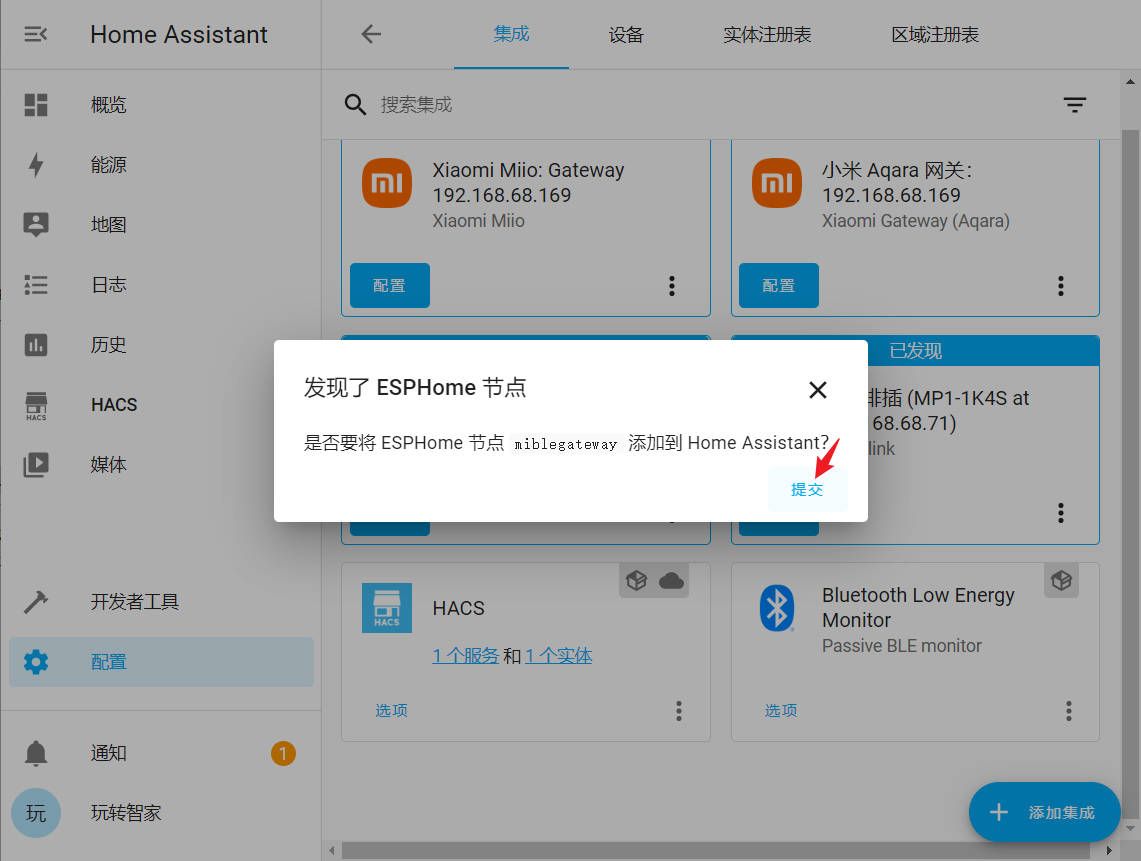Switch to the 实体注册表 tab
The height and width of the screenshot is (861, 1141).
(x=767, y=34)
